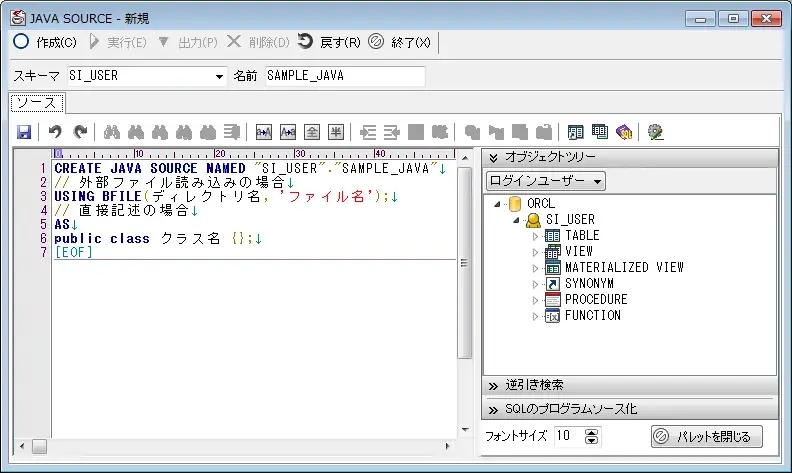Click the 削除(D) delete button
Image resolution: width=792 pixels, height=473 pixels.
pyautogui.click(x=259, y=42)
